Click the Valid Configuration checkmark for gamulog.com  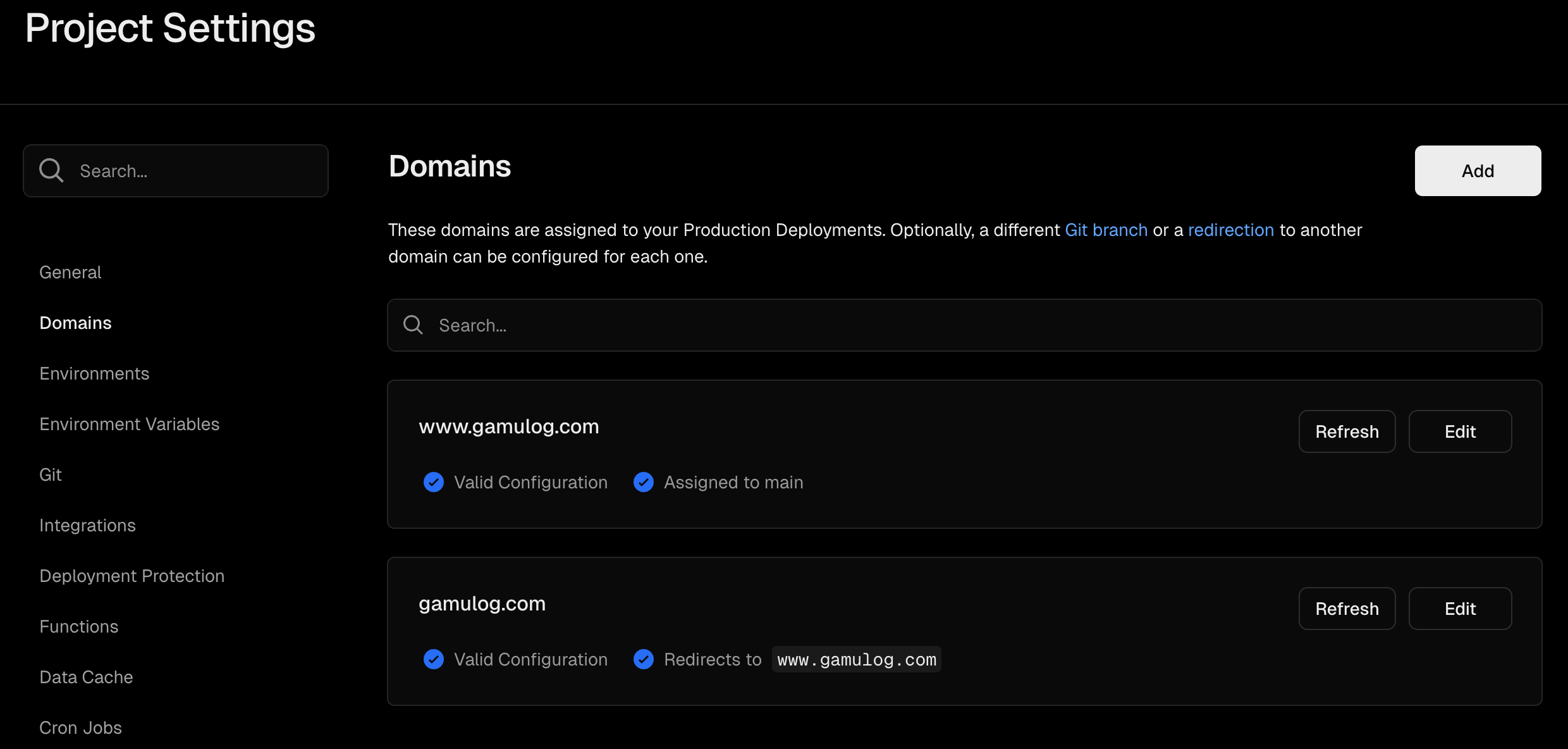click(x=434, y=659)
